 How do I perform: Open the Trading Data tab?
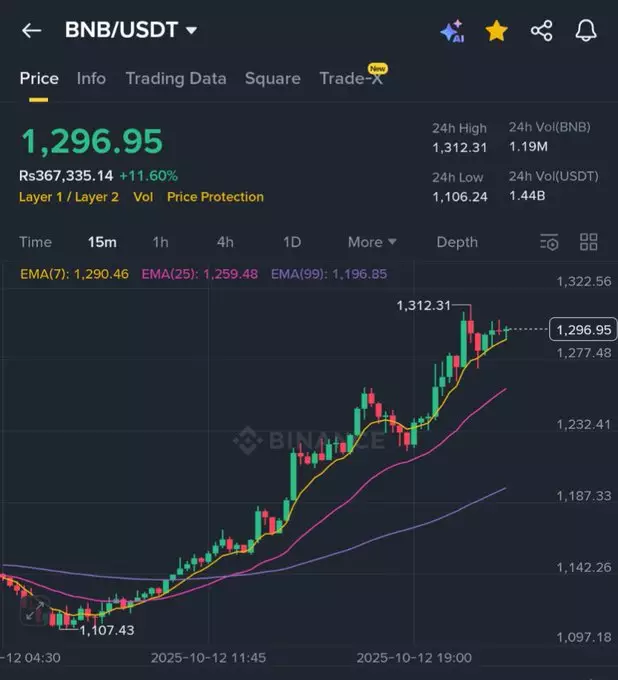click(x=175, y=78)
